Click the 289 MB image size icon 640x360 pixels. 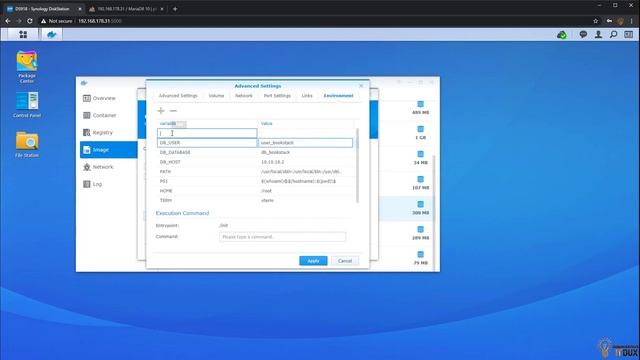coord(420,229)
